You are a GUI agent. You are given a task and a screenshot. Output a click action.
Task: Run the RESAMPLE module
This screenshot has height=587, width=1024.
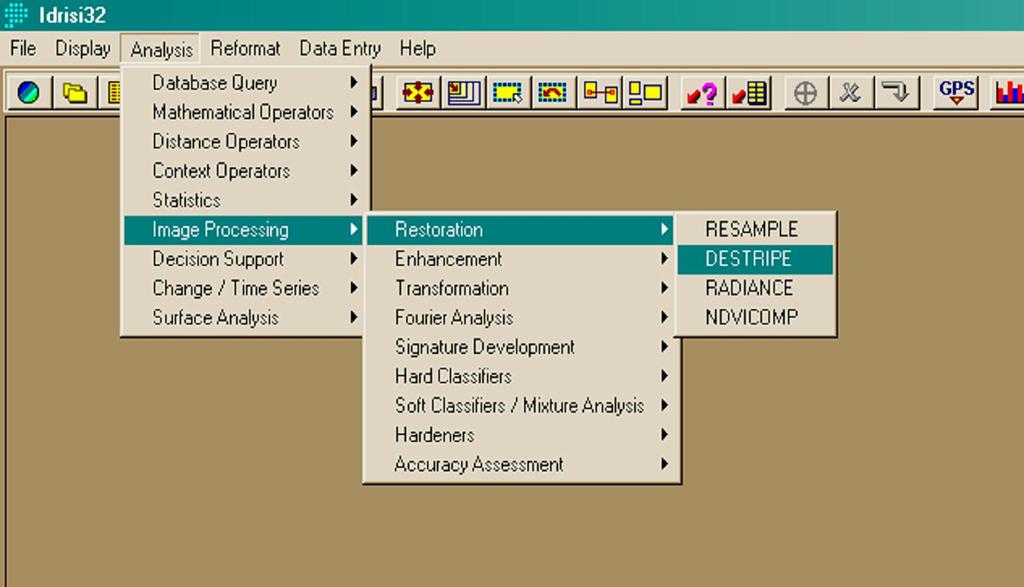[755, 229]
